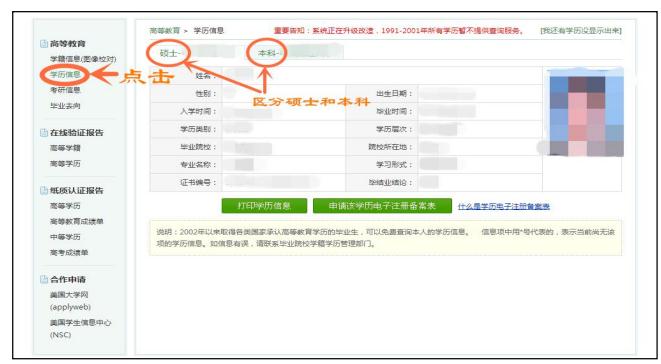
Task: Click the 院校所在地 field label
Action: 390,147
